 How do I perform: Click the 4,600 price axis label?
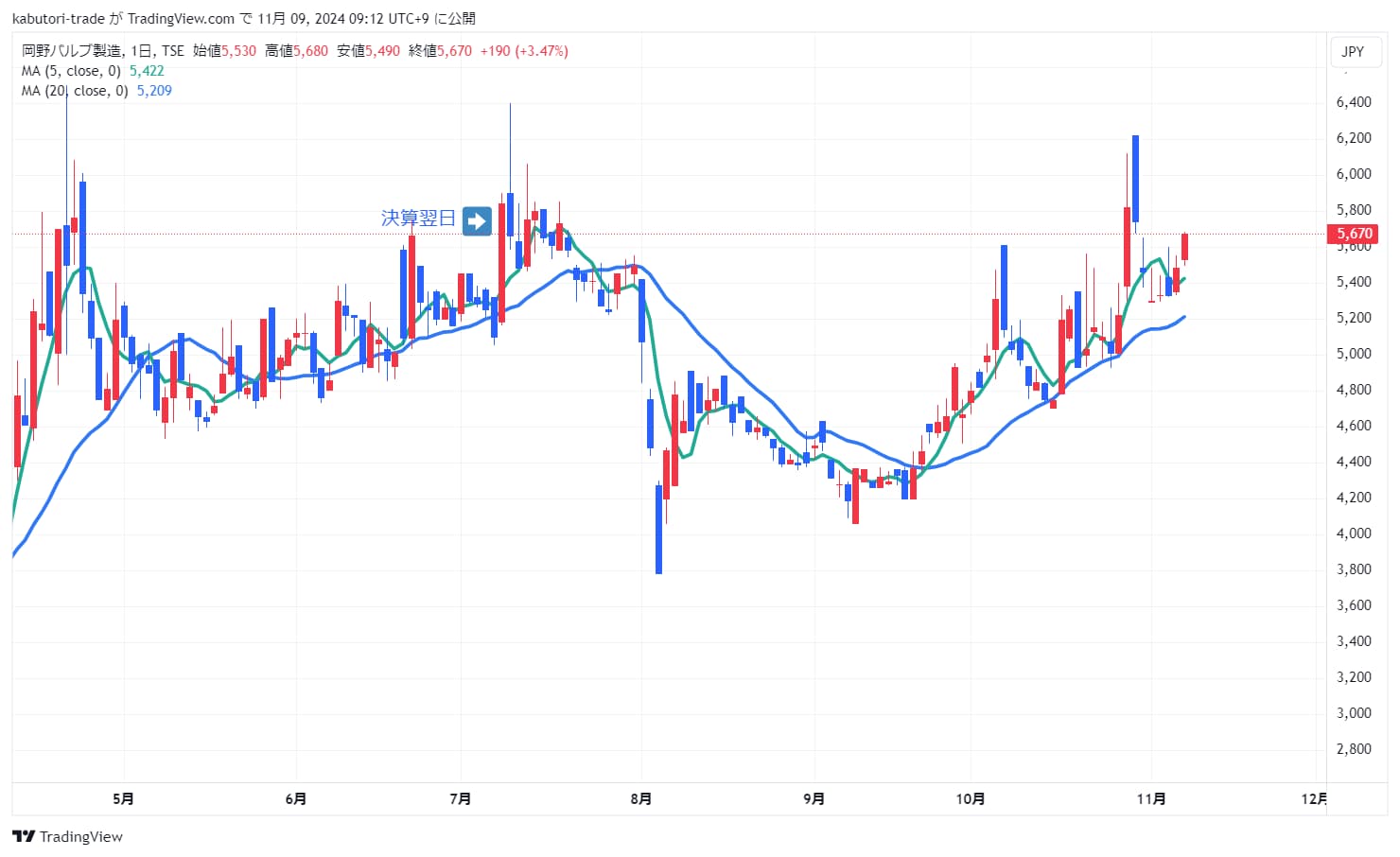tap(1354, 426)
